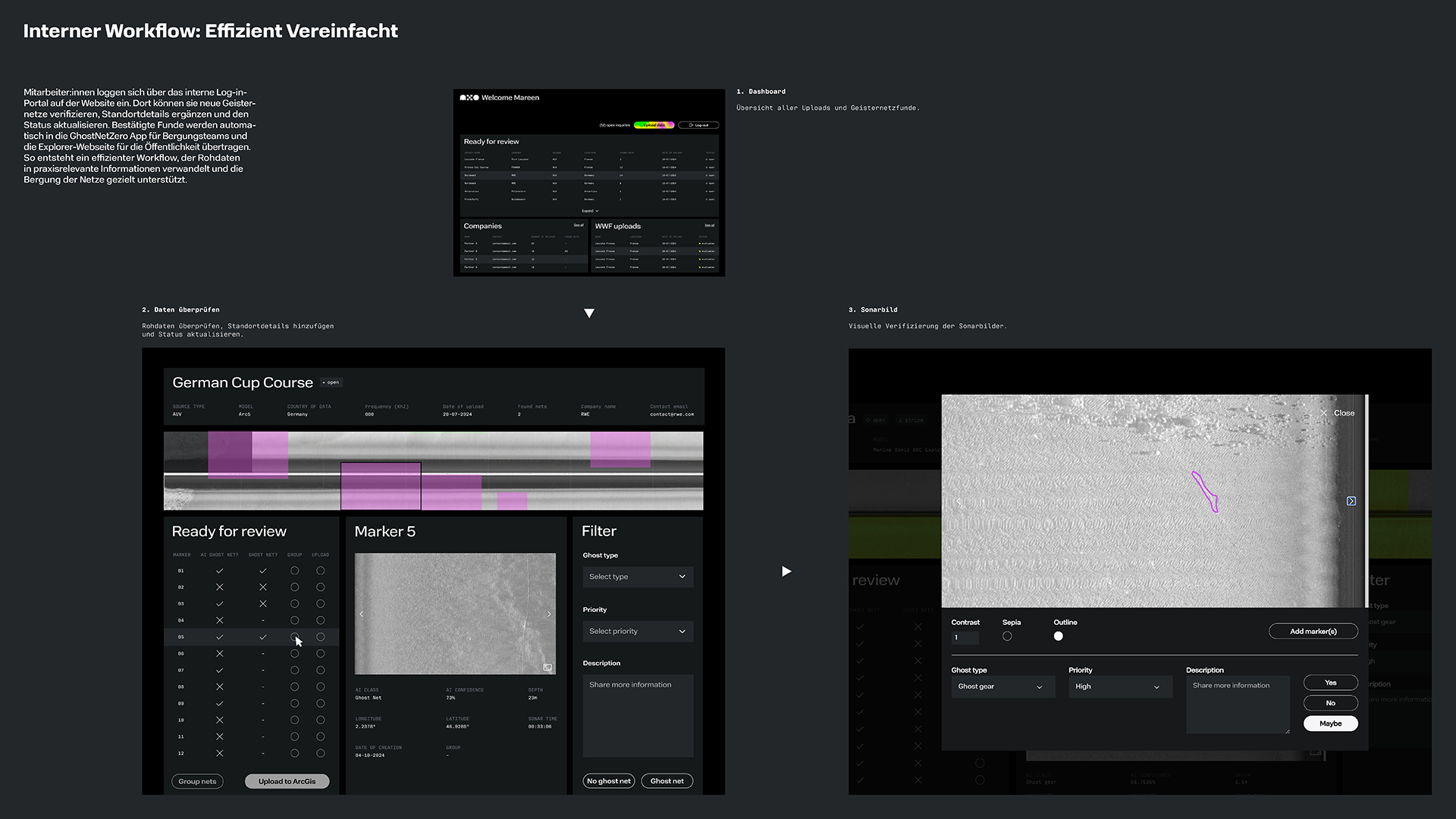Viewport: 1456px width, 819px height.
Task: Click white play arrow between panels
Action: tap(786, 571)
